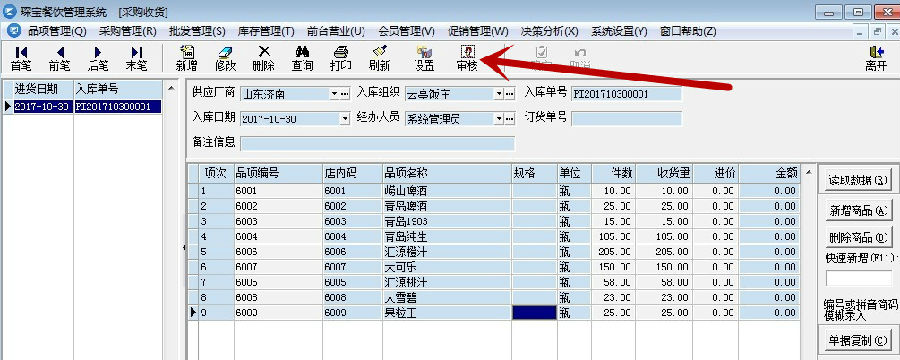Click the 读取数据 button
The image size is (900, 360).
[858, 181]
